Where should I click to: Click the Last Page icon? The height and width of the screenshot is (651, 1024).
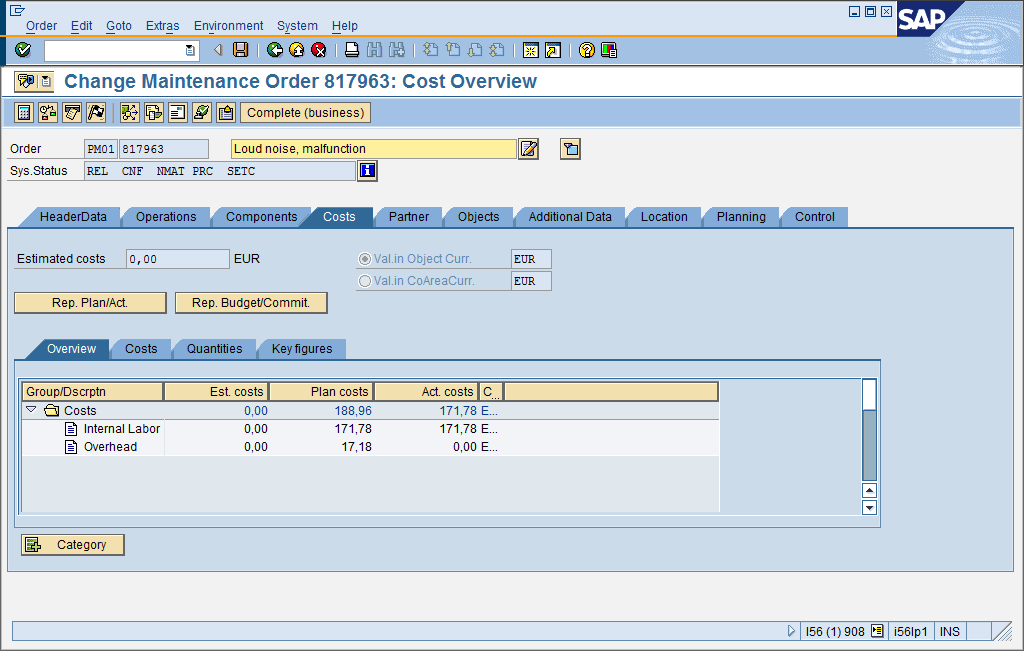[x=497, y=50]
